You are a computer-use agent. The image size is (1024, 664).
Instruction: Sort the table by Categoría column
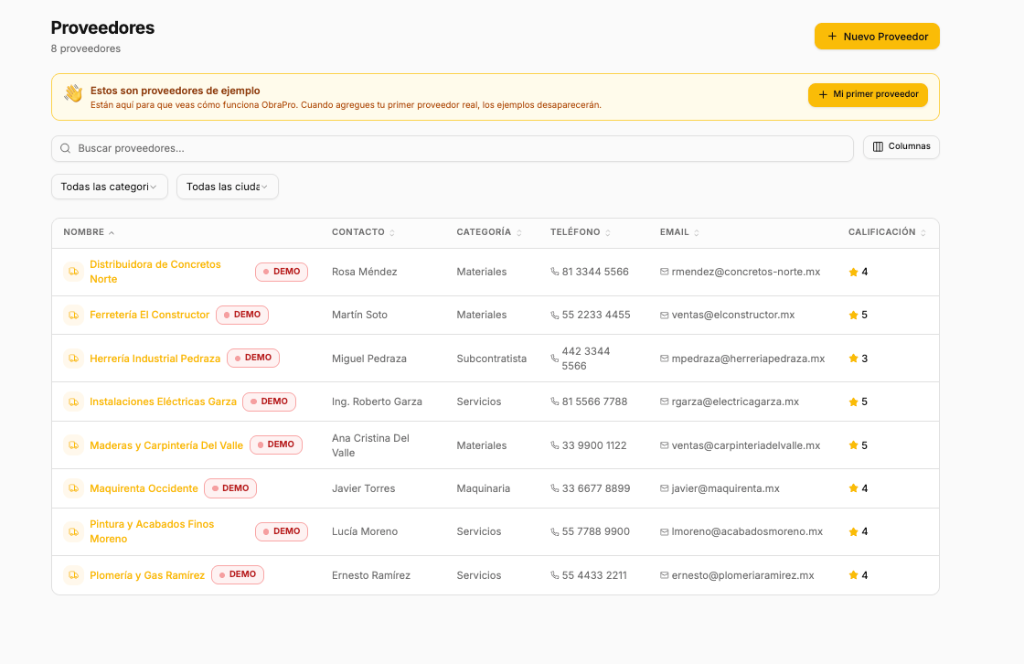tap(489, 232)
